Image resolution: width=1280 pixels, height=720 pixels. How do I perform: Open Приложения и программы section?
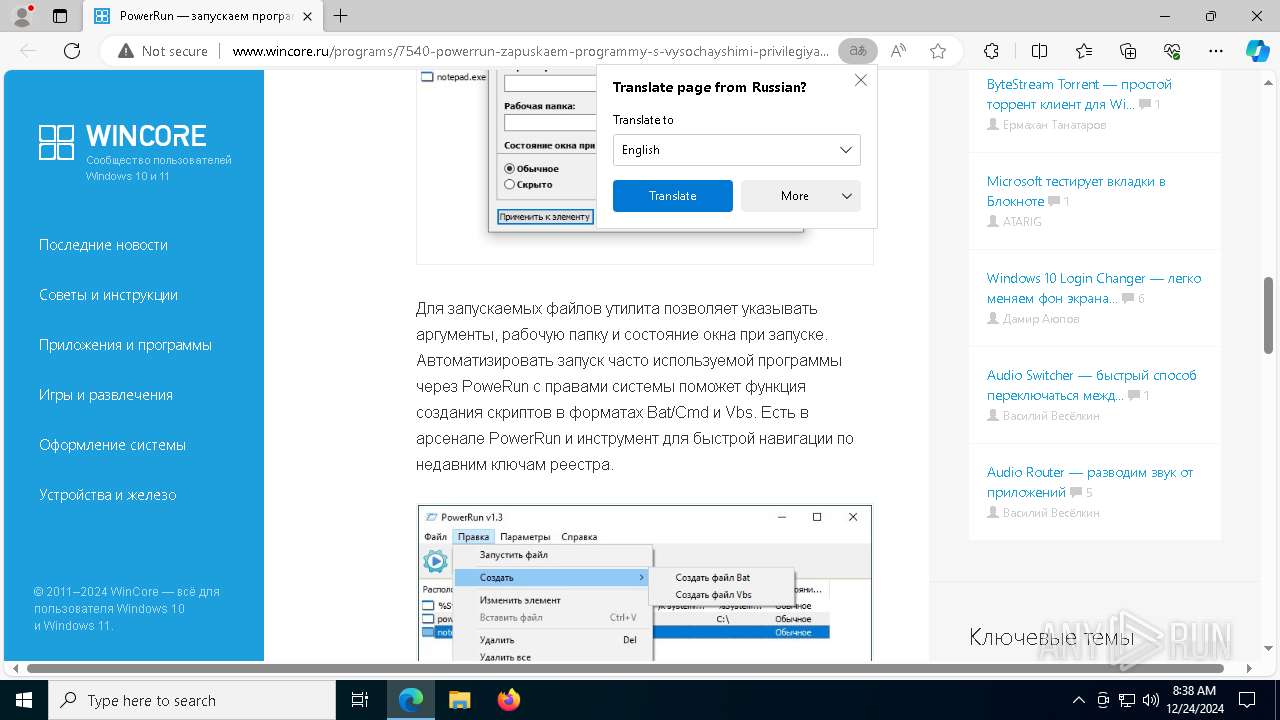tap(125, 345)
